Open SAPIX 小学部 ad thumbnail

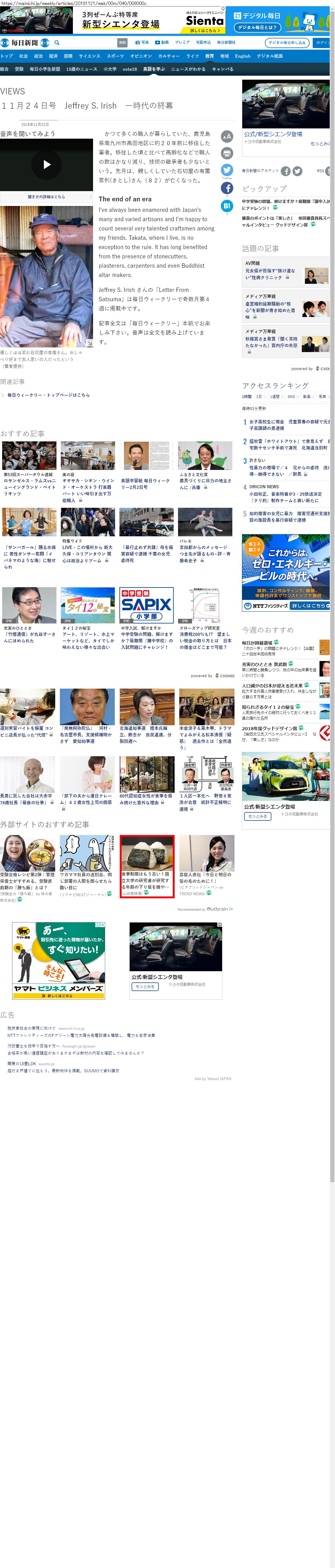[x=146, y=606]
